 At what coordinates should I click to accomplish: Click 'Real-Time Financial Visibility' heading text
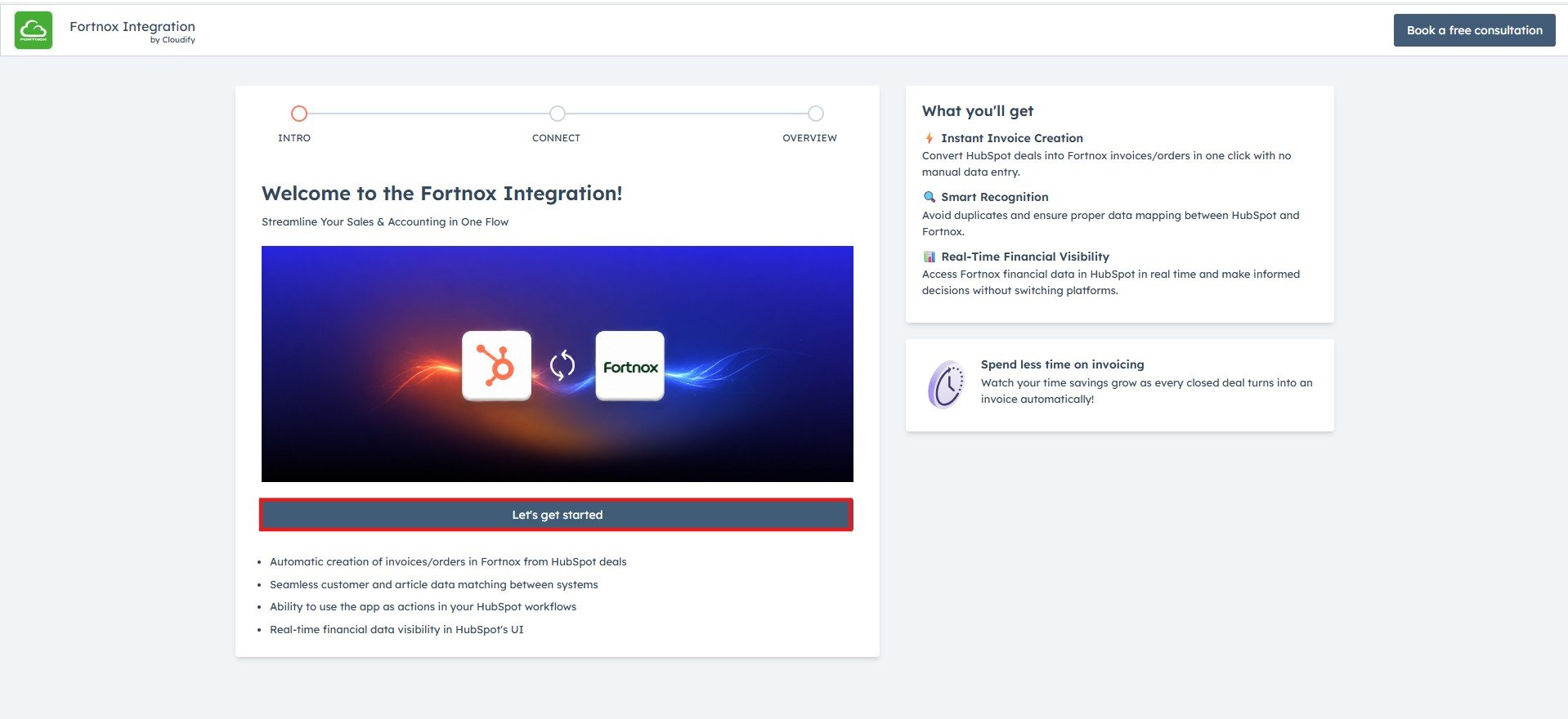[x=1025, y=257]
